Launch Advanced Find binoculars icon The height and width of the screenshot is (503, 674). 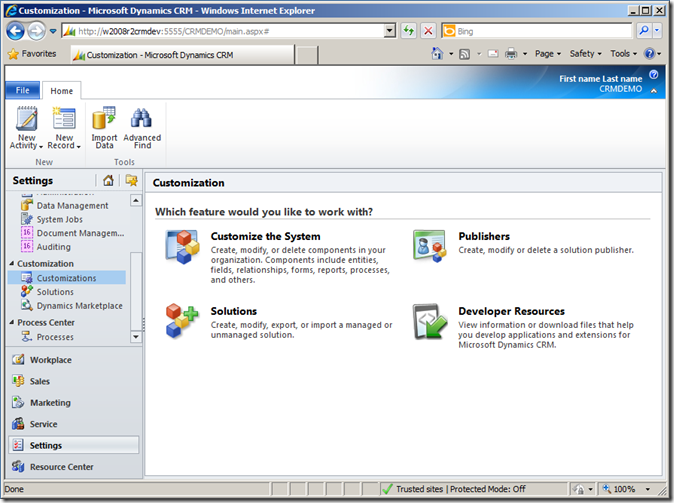(142, 120)
